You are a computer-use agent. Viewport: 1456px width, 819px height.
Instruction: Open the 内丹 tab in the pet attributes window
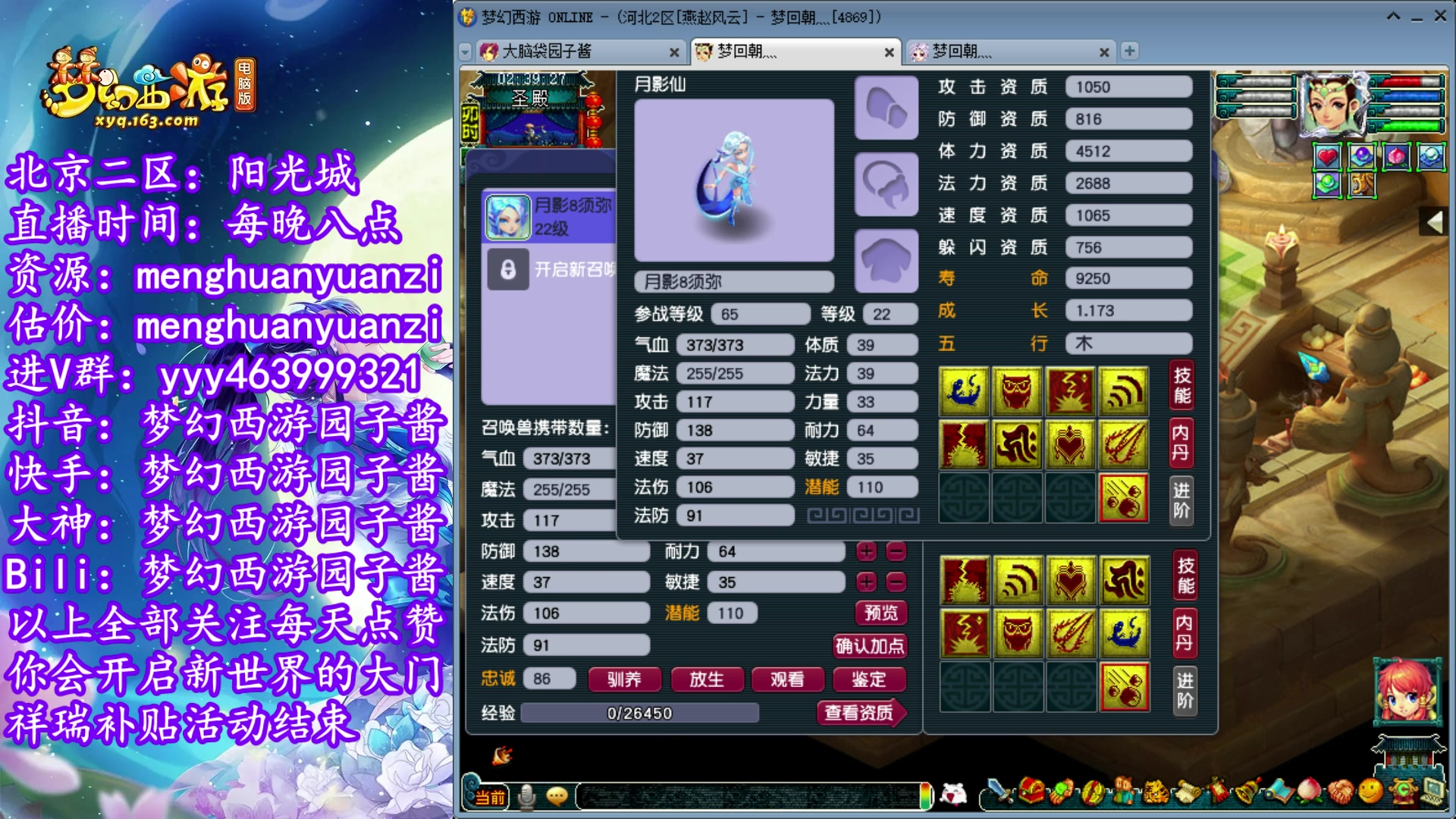[1184, 633]
